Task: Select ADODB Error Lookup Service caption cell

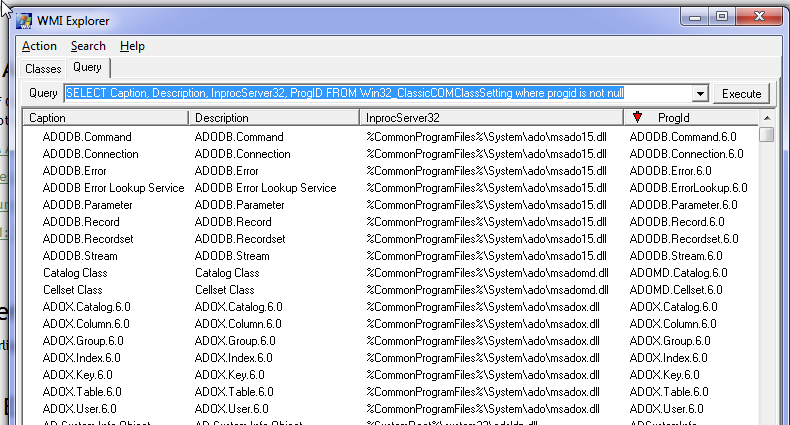Action: pyautogui.click(x=113, y=188)
